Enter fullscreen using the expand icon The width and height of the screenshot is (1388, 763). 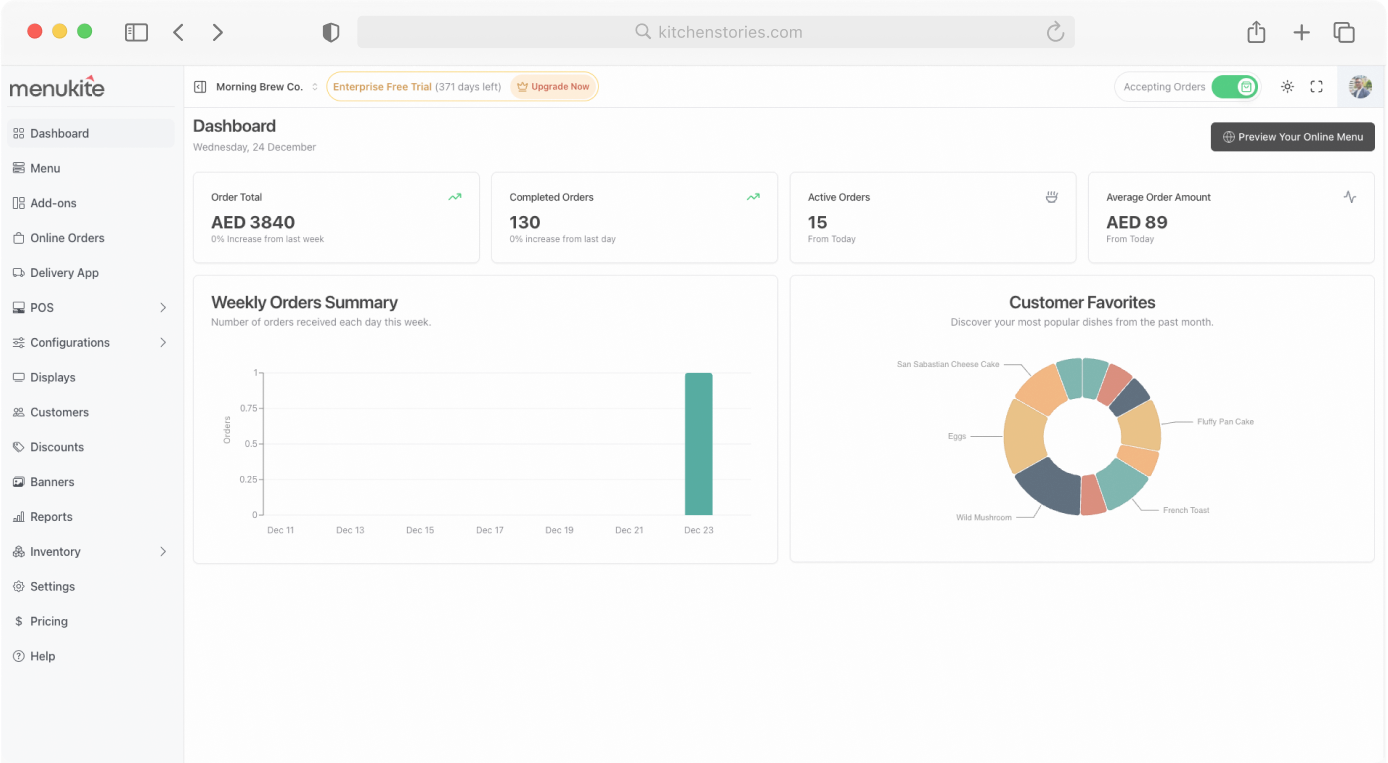point(1316,86)
